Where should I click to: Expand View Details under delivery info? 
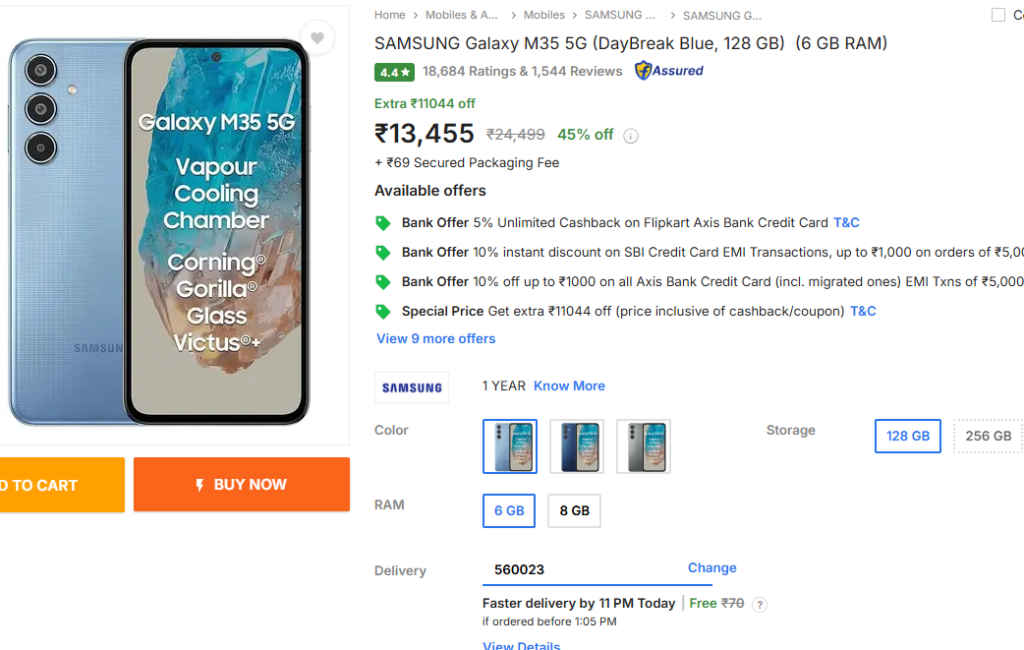[521, 645]
